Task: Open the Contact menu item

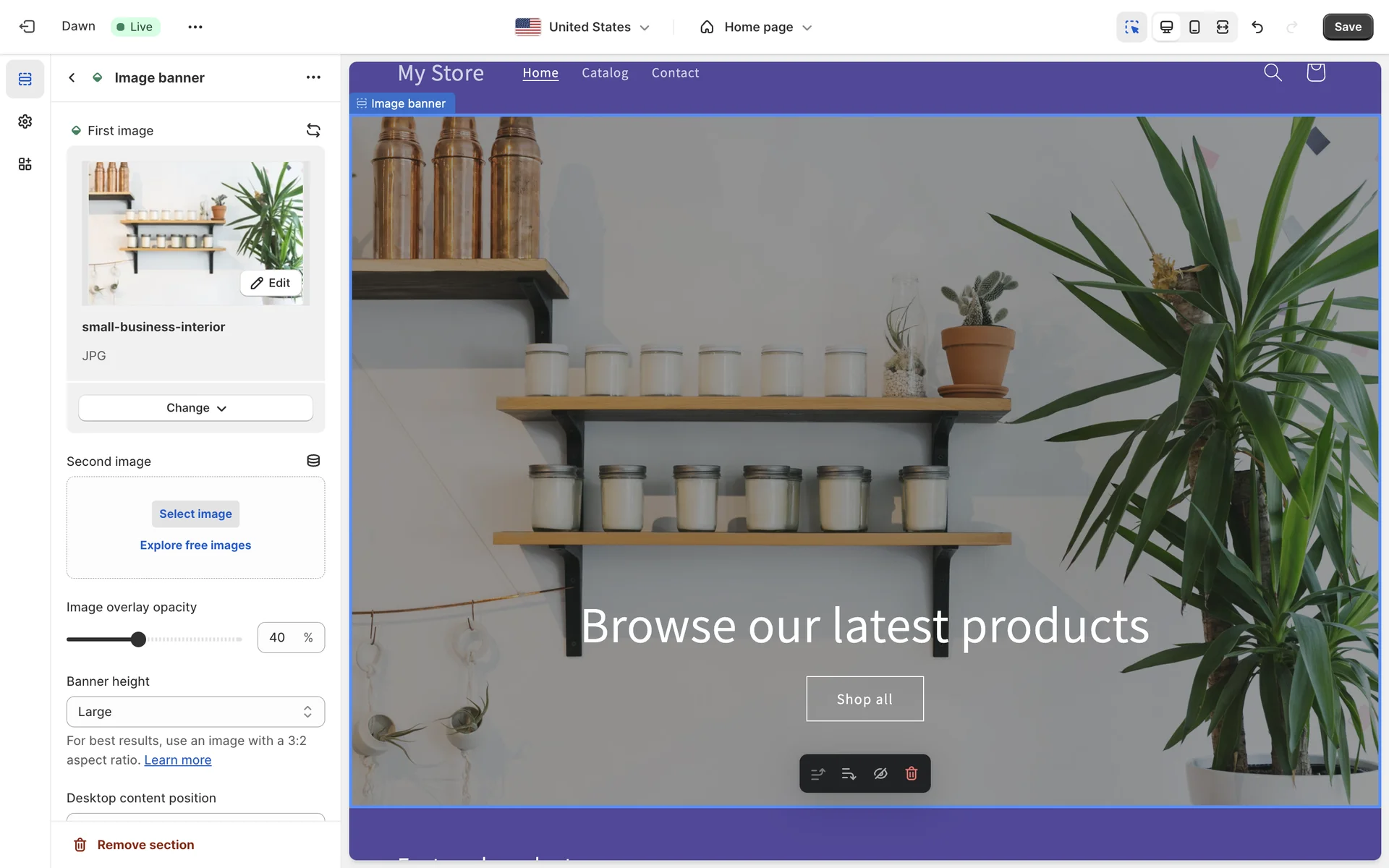Action: (x=675, y=73)
